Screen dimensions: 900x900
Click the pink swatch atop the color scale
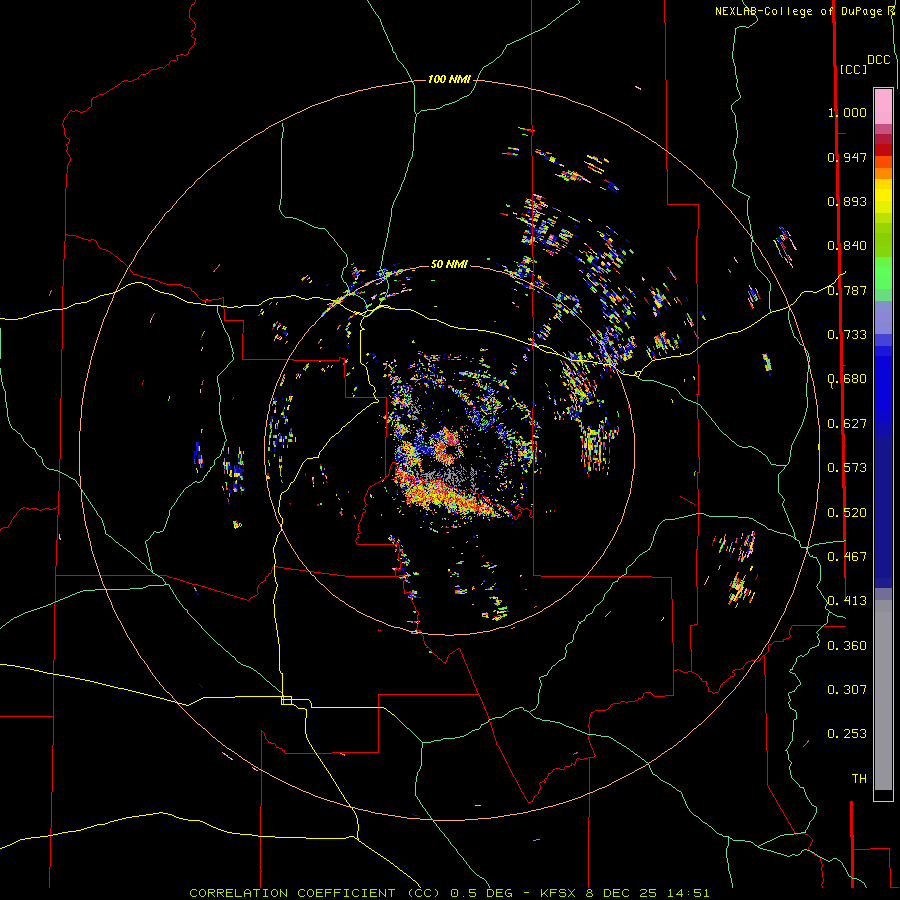click(x=883, y=106)
